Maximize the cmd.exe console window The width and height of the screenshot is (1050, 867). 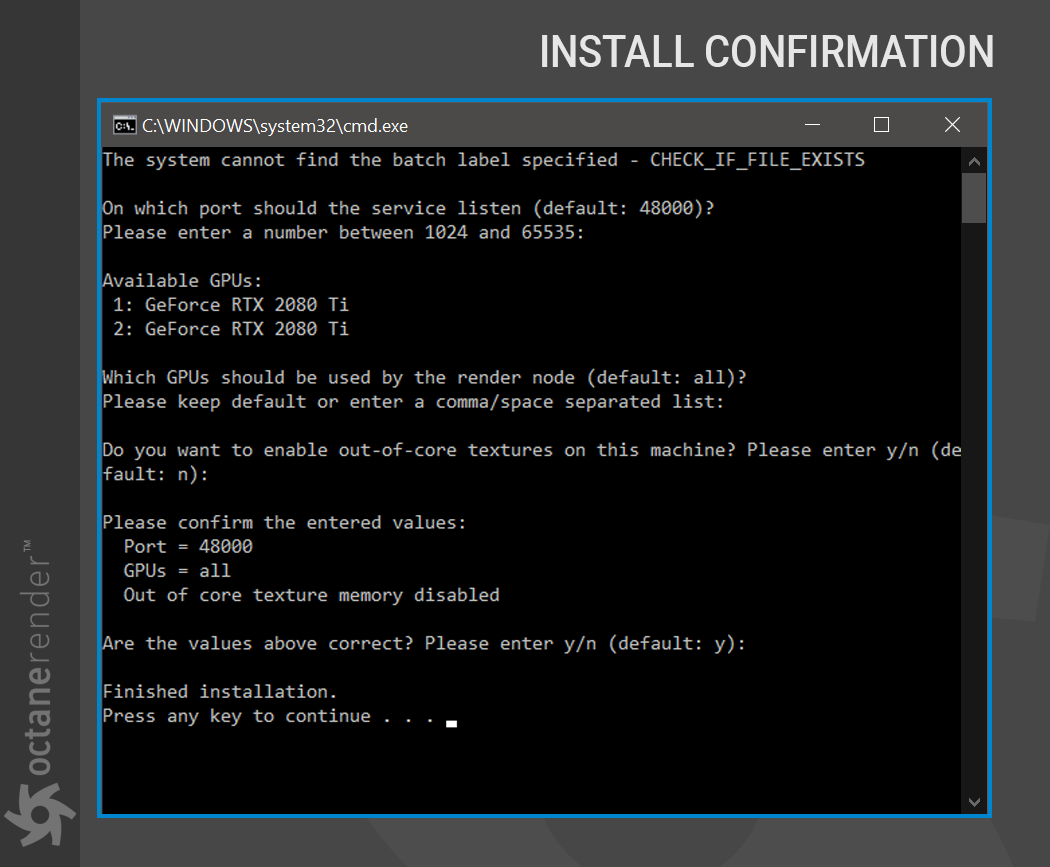click(x=881, y=125)
